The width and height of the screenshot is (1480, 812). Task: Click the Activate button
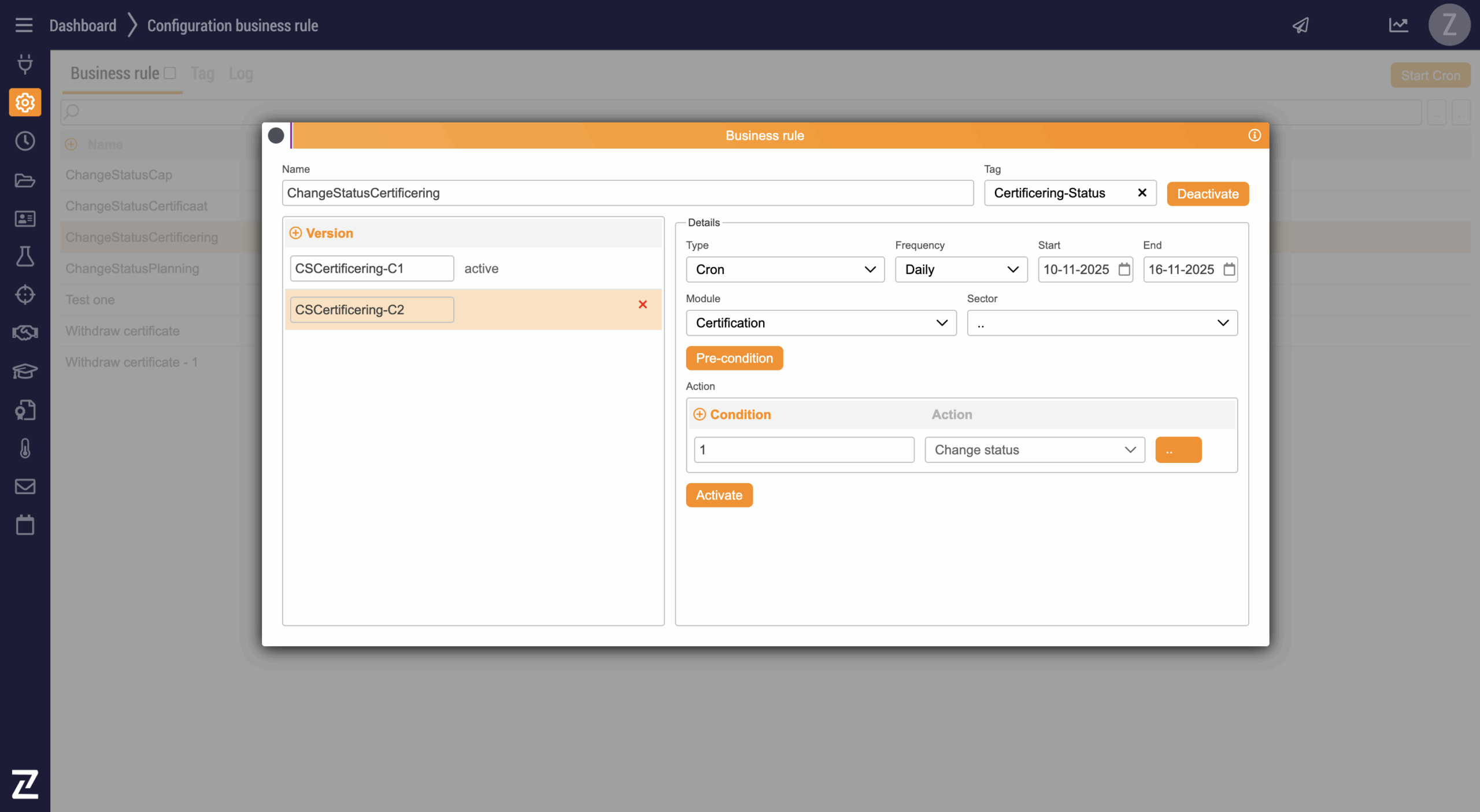point(719,495)
